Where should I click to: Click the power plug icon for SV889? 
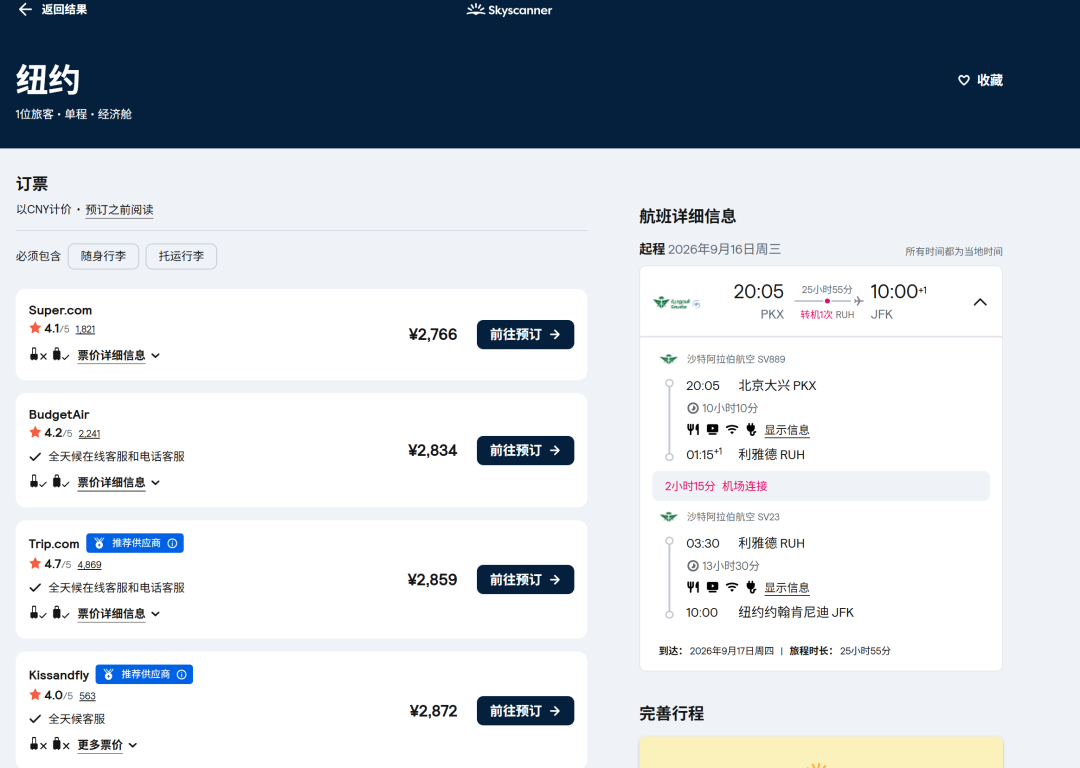pos(751,429)
